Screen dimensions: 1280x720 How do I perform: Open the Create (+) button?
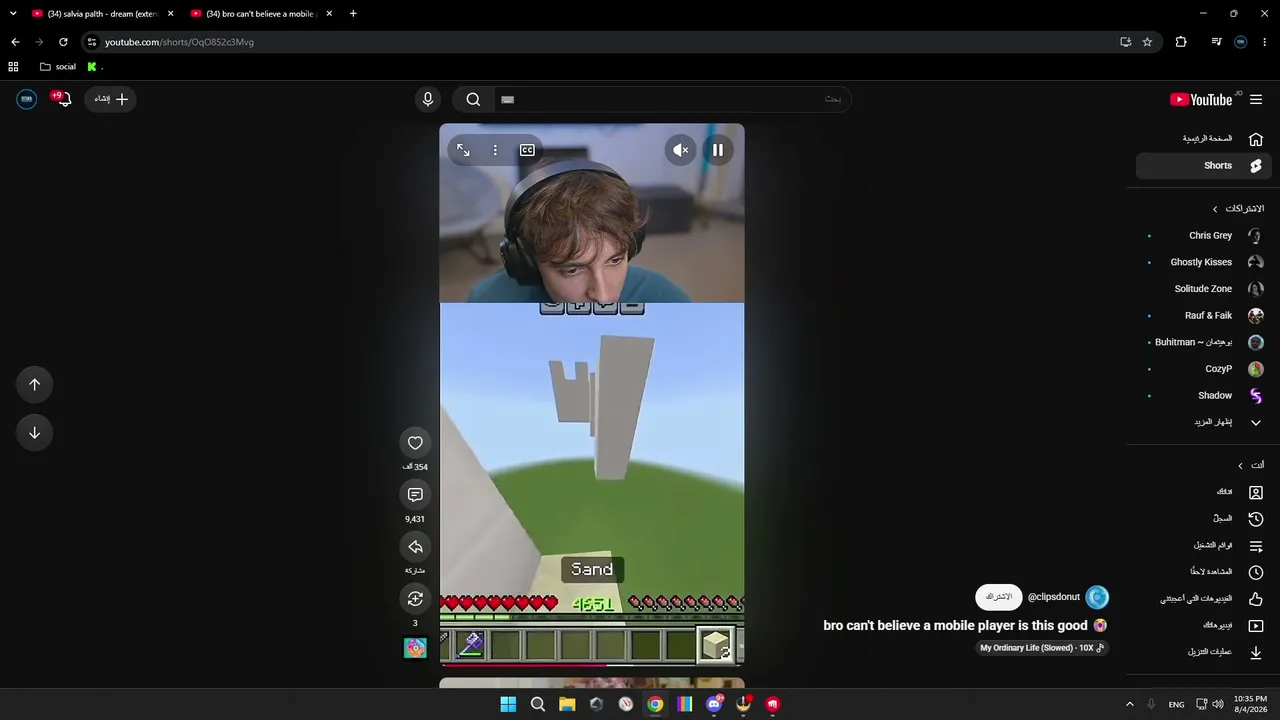(x=110, y=99)
